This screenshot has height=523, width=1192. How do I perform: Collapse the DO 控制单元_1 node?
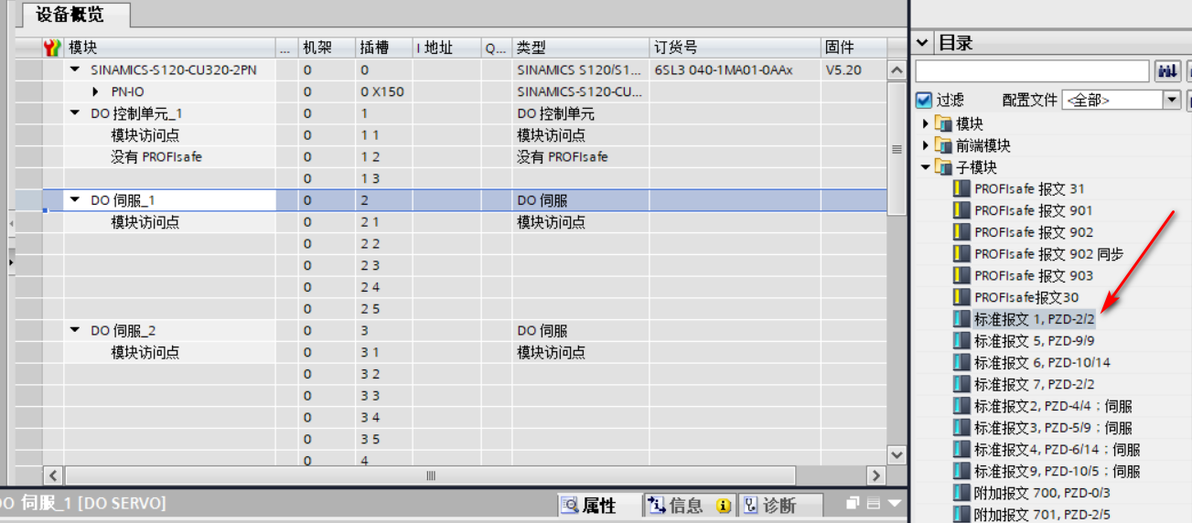click(x=74, y=114)
